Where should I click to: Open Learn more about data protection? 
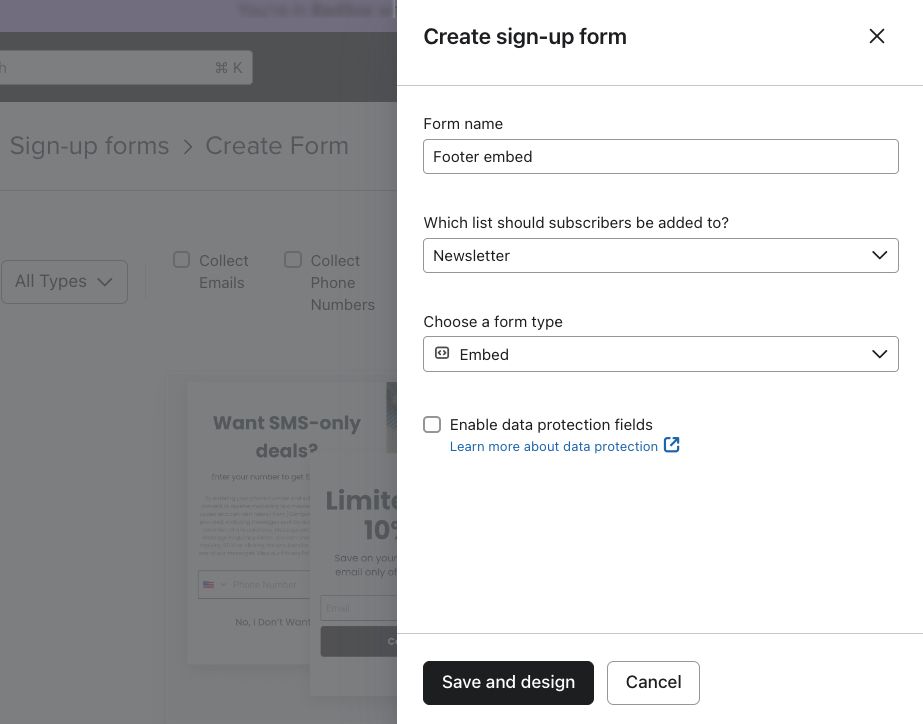[x=554, y=446]
